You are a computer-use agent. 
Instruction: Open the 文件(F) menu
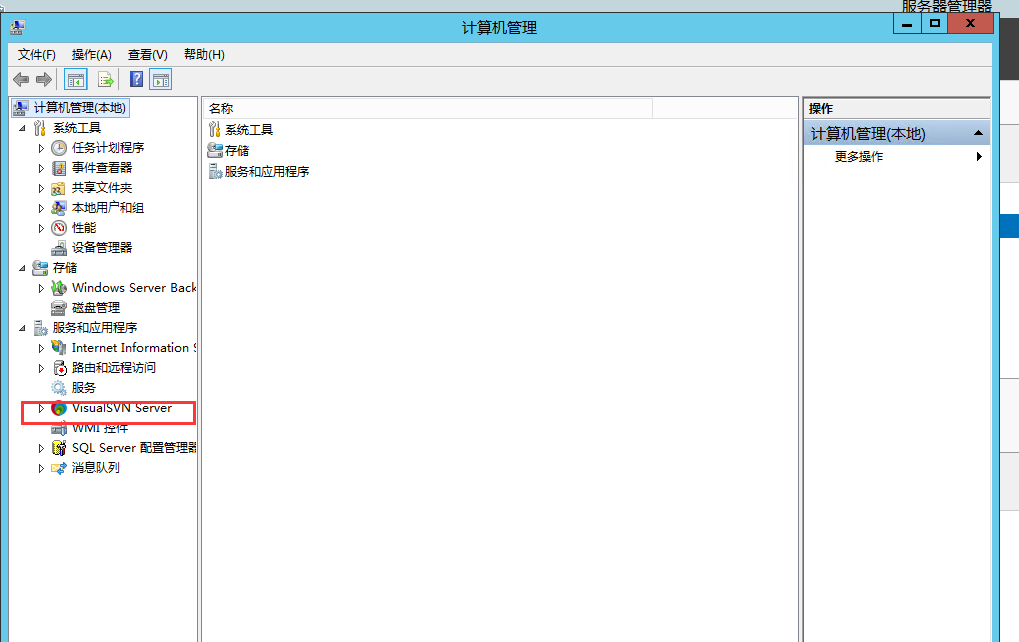coord(36,55)
